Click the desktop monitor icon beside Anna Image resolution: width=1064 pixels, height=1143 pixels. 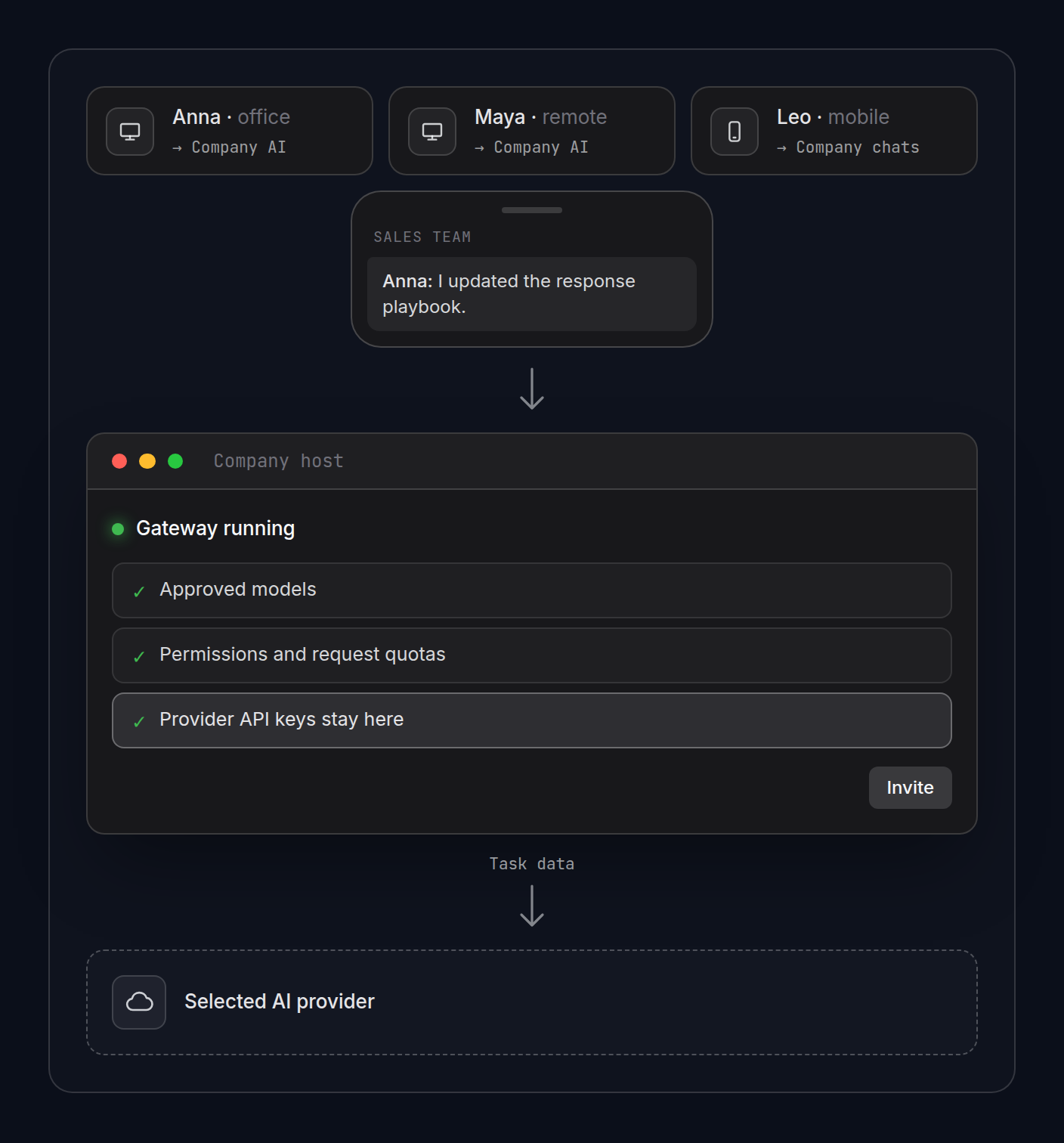pos(130,132)
